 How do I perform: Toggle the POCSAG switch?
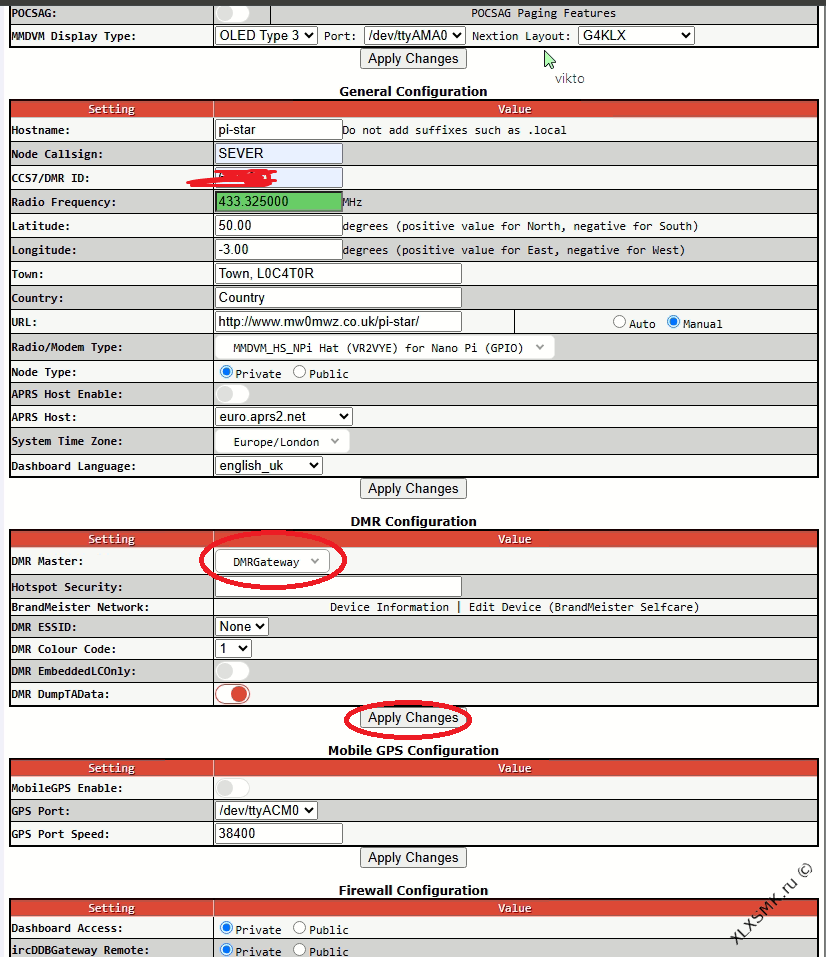click(233, 13)
